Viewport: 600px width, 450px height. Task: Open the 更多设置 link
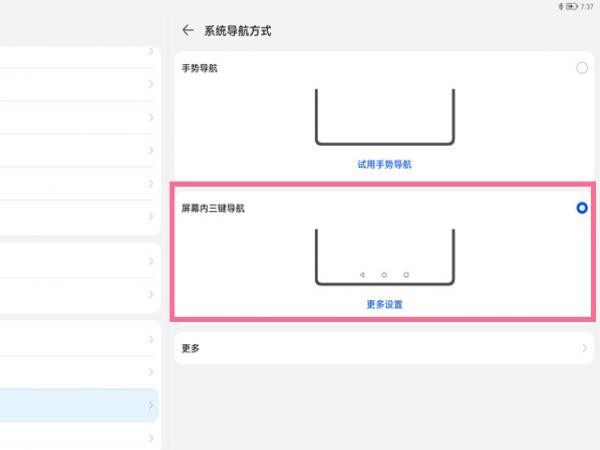pos(384,304)
